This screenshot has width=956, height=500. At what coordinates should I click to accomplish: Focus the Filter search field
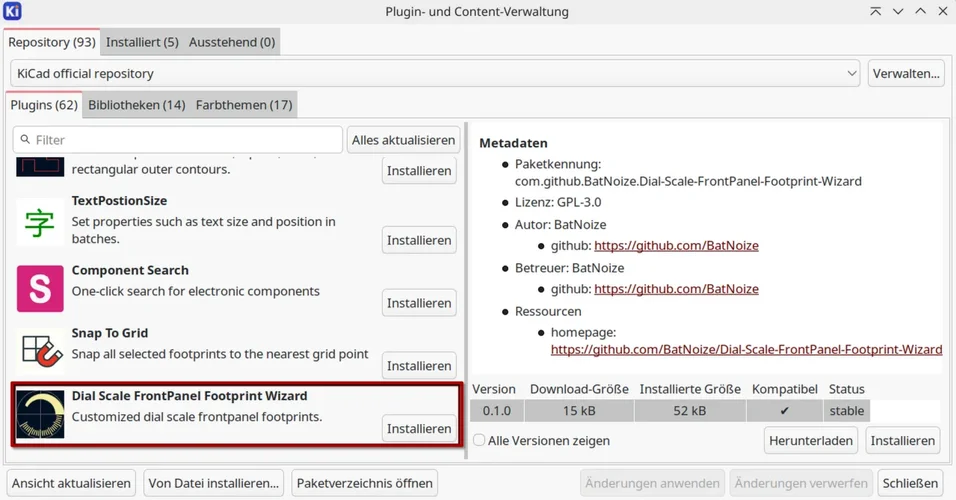177,140
